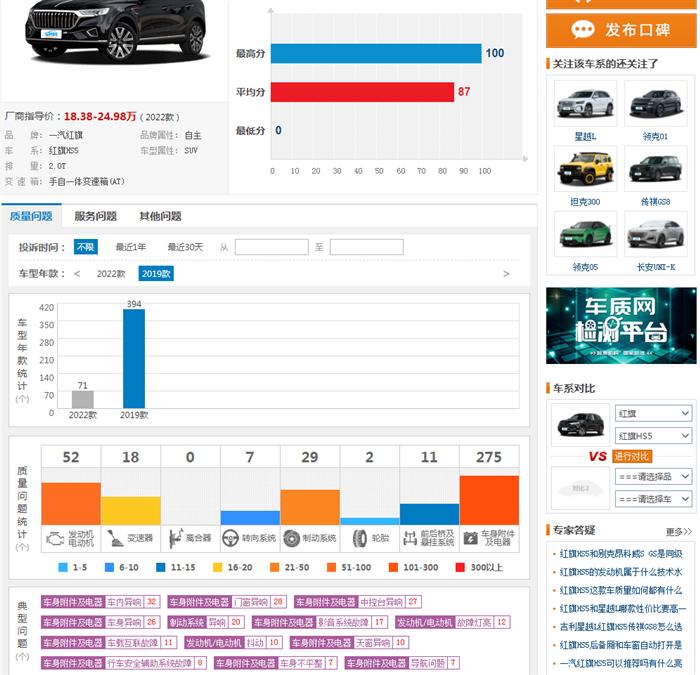
Task: Select the 2022款 model year filter
Action: click(111, 274)
